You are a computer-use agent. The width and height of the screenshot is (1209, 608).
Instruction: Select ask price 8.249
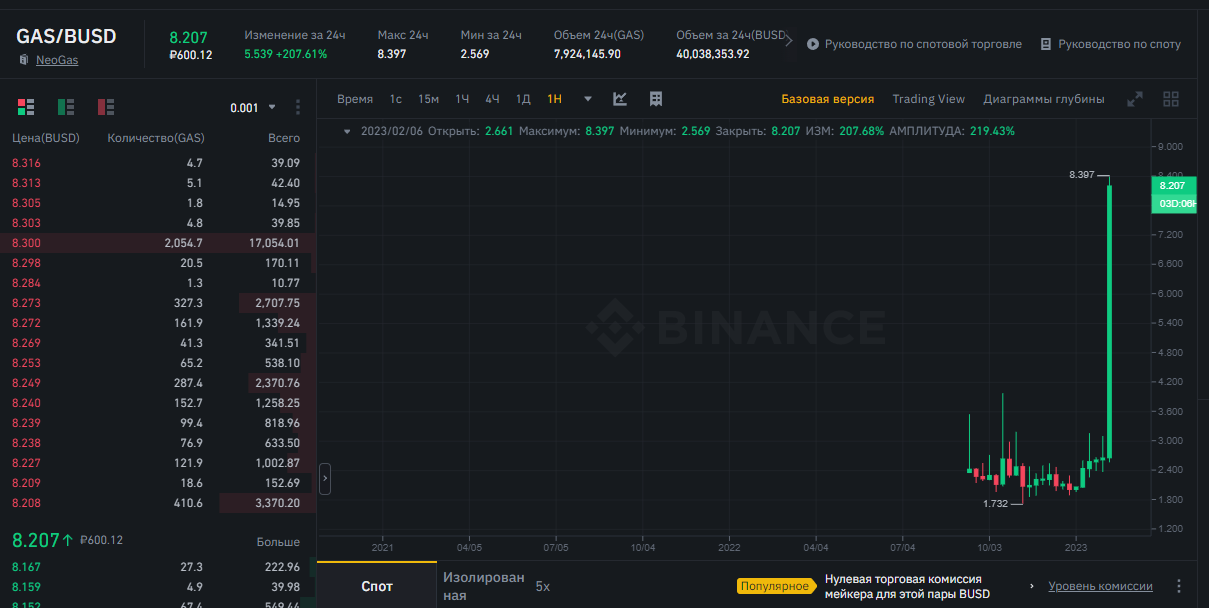click(27, 383)
